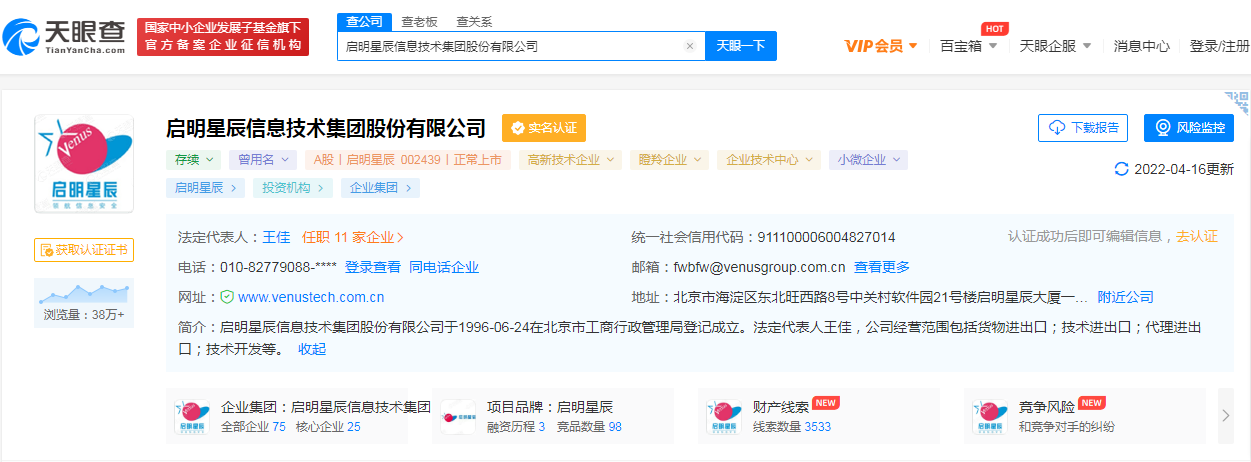Viewport: 1251px width, 462px height.
Task: Clear the search box text
Action: tap(689, 46)
